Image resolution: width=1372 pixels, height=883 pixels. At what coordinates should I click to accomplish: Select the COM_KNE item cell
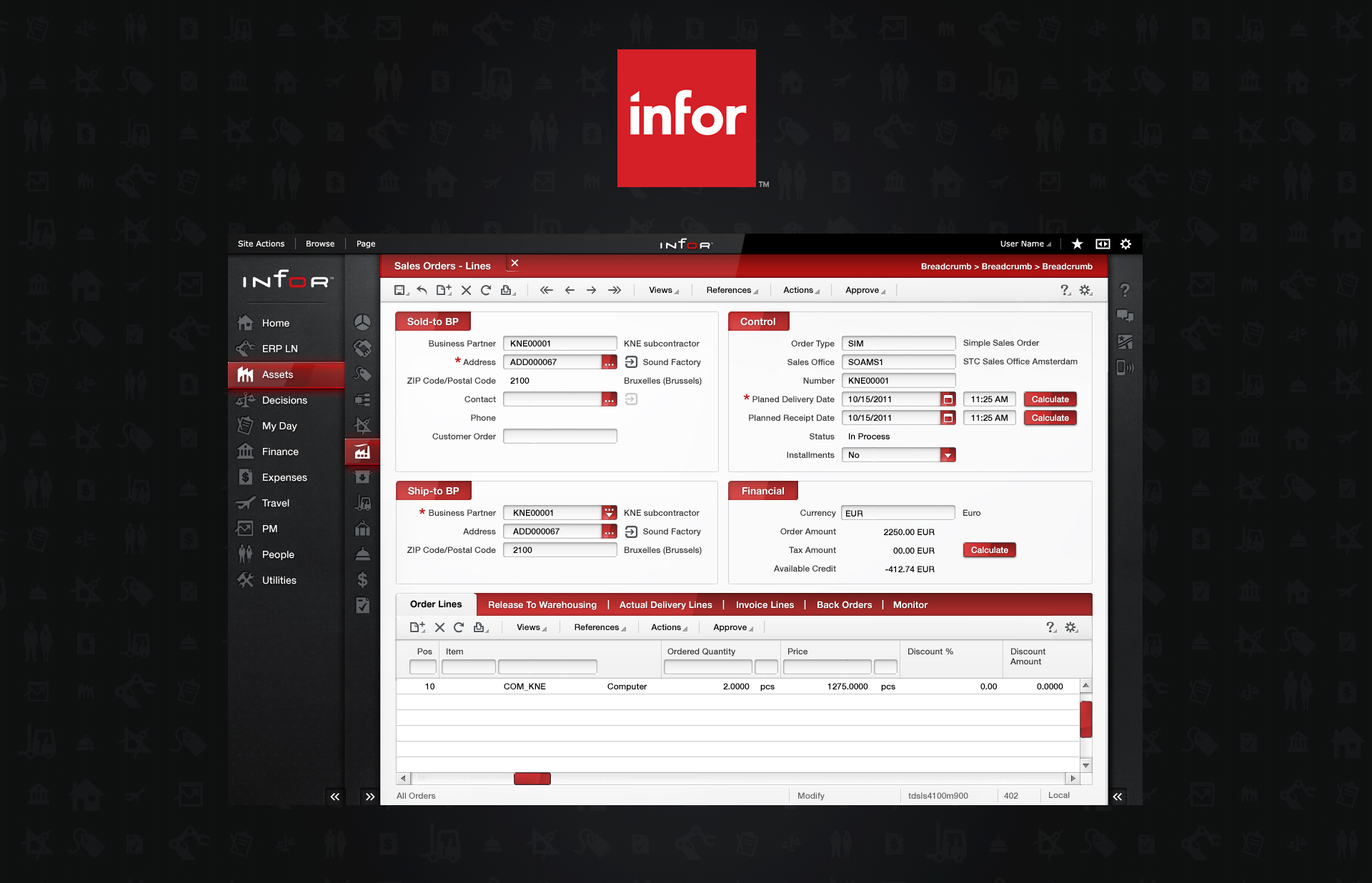(525, 687)
